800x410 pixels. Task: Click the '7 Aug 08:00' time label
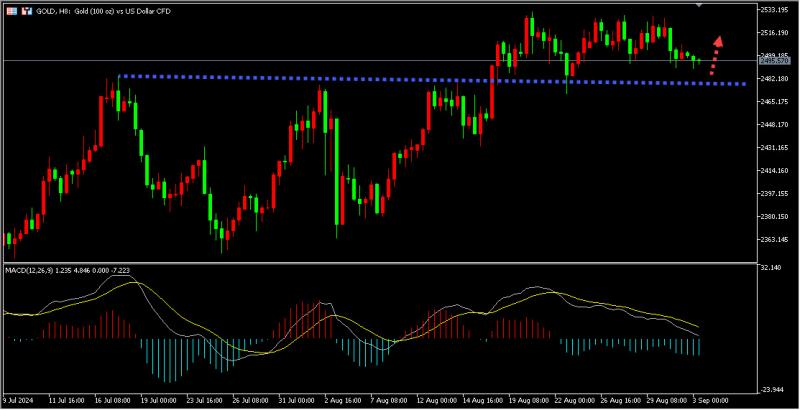387,400
